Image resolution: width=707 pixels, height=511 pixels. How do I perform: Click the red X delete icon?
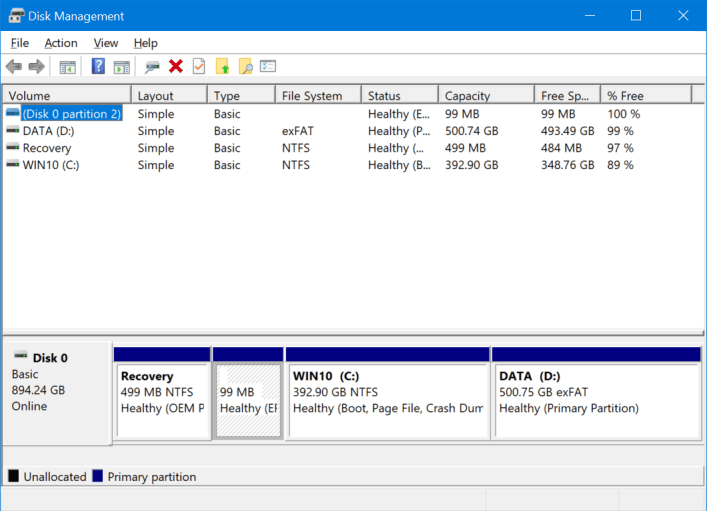(x=176, y=66)
